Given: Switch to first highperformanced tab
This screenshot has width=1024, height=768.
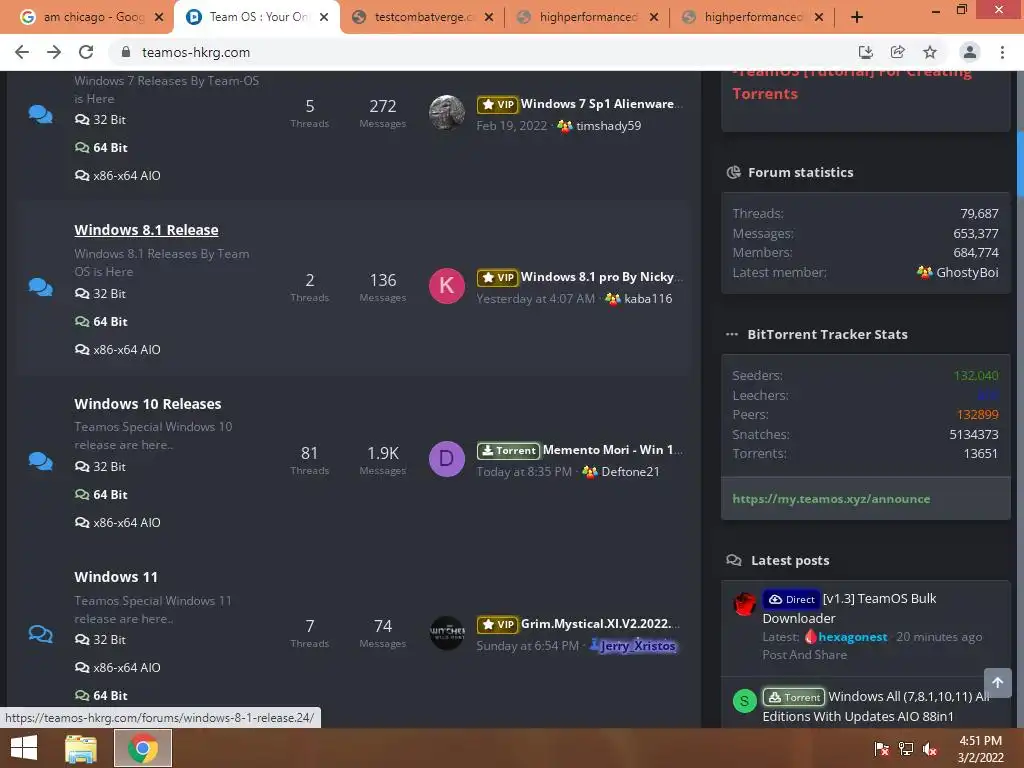Looking at the screenshot, I should click(587, 17).
